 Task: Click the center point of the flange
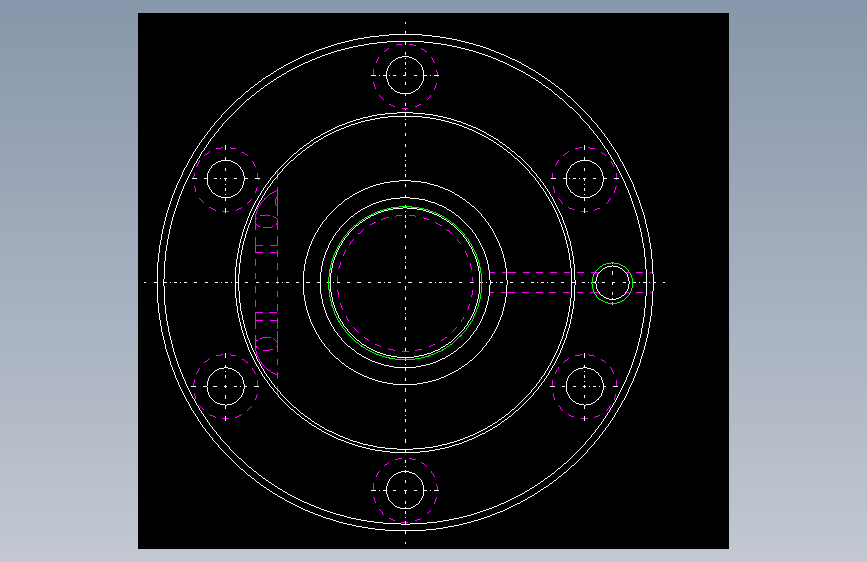click(405, 283)
